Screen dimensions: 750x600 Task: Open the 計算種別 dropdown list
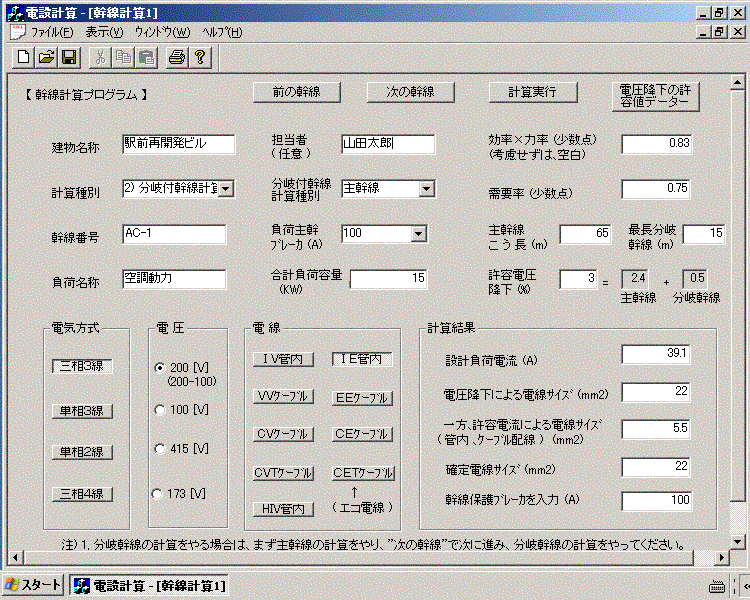point(226,188)
